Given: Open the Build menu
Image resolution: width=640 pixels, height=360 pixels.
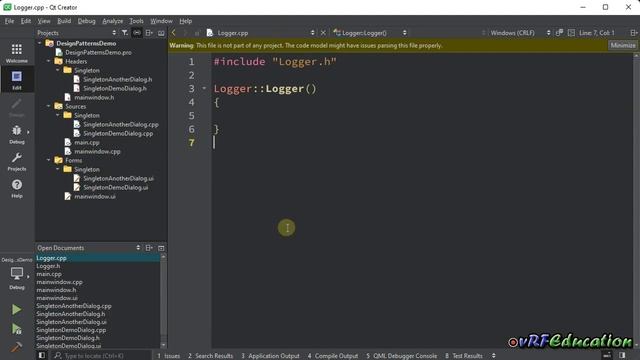Looking at the screenshot, I should [64, 21].
